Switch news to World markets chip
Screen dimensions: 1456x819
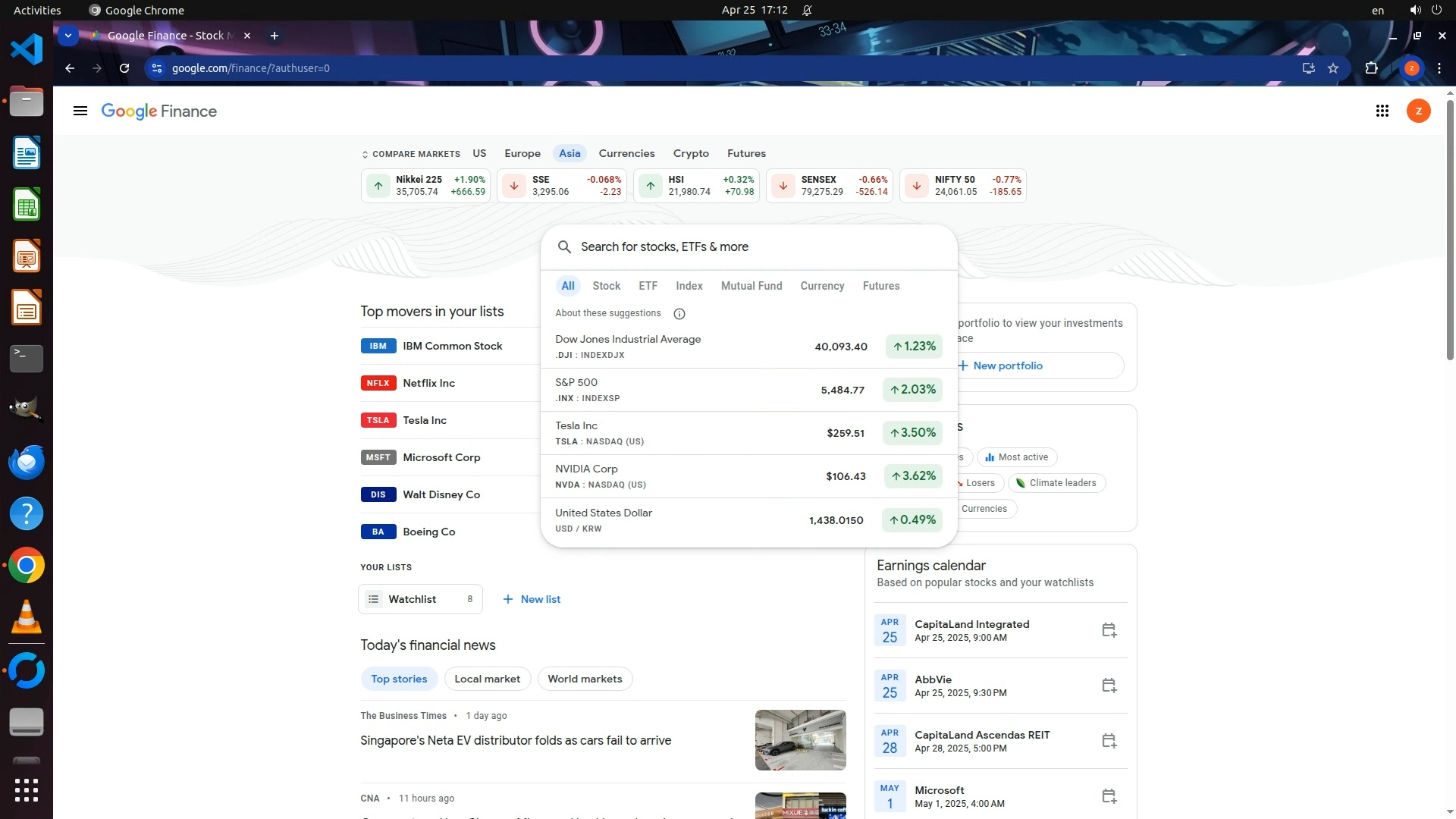click(585, 679)
